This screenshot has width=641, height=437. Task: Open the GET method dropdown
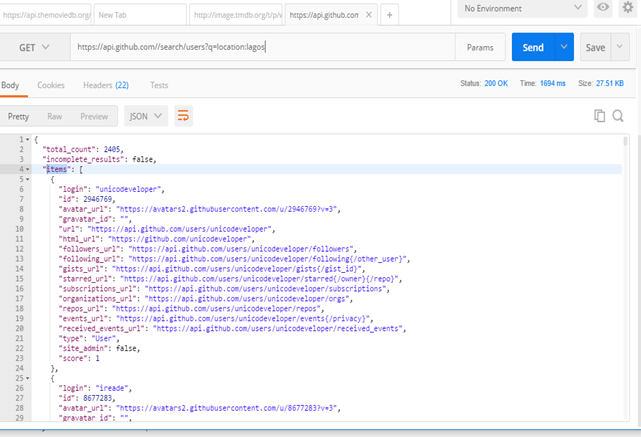coord(34,47)
